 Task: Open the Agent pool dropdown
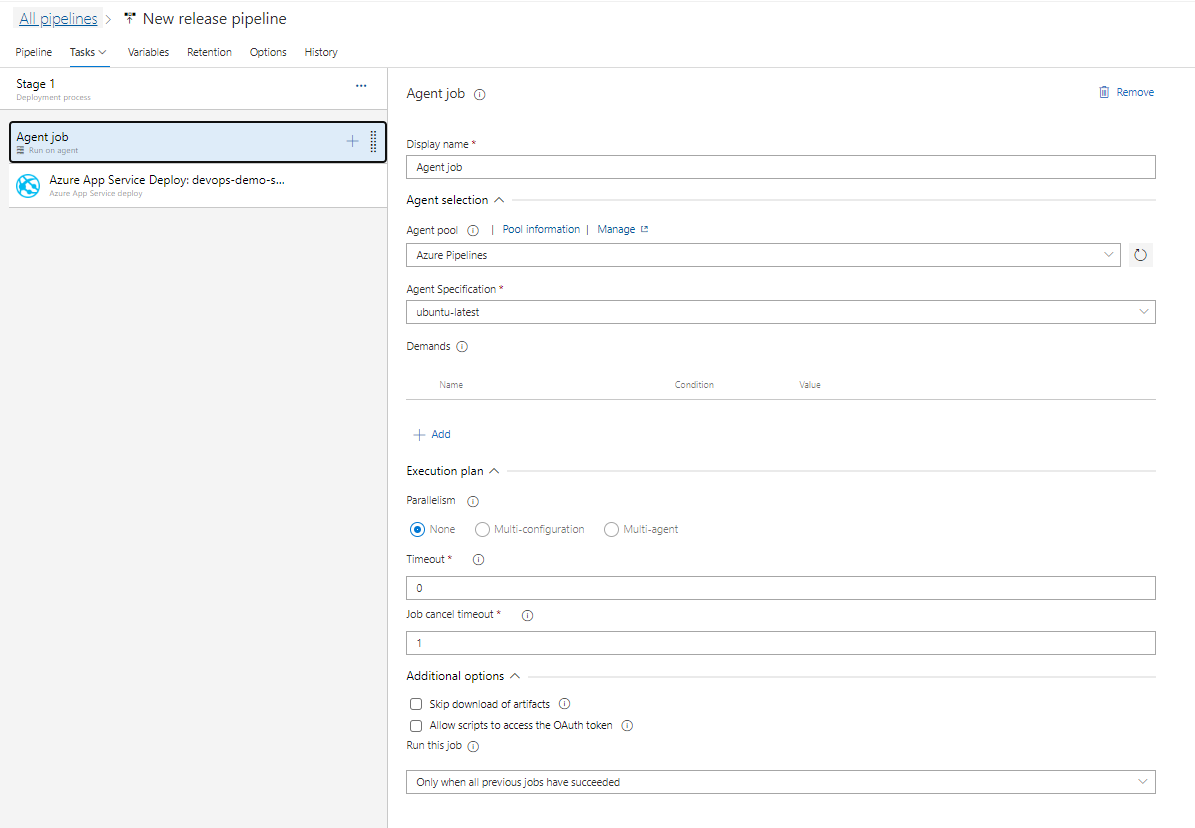click(x=763, y=255)
